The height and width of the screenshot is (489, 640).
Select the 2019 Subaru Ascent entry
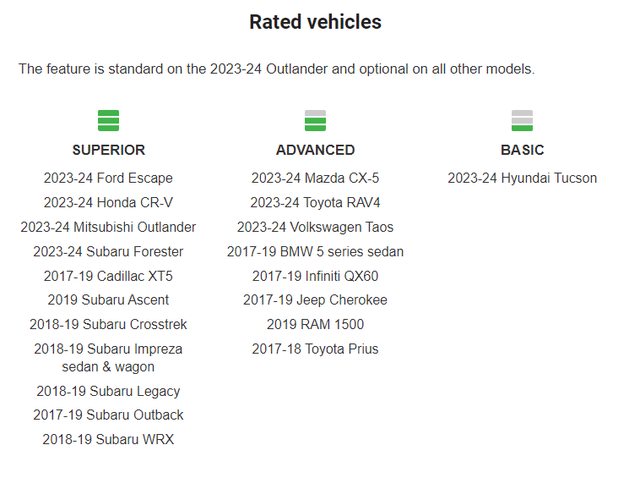pos(108,300)
